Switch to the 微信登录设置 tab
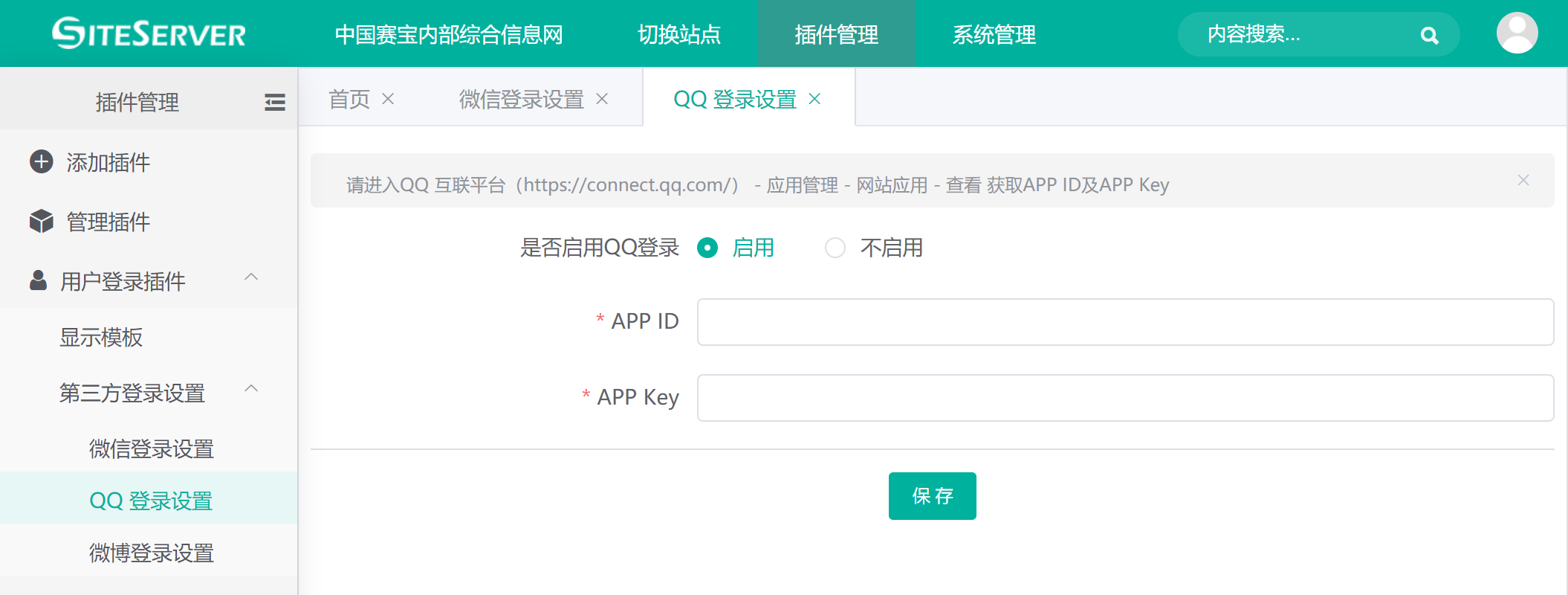 point(521,99)
